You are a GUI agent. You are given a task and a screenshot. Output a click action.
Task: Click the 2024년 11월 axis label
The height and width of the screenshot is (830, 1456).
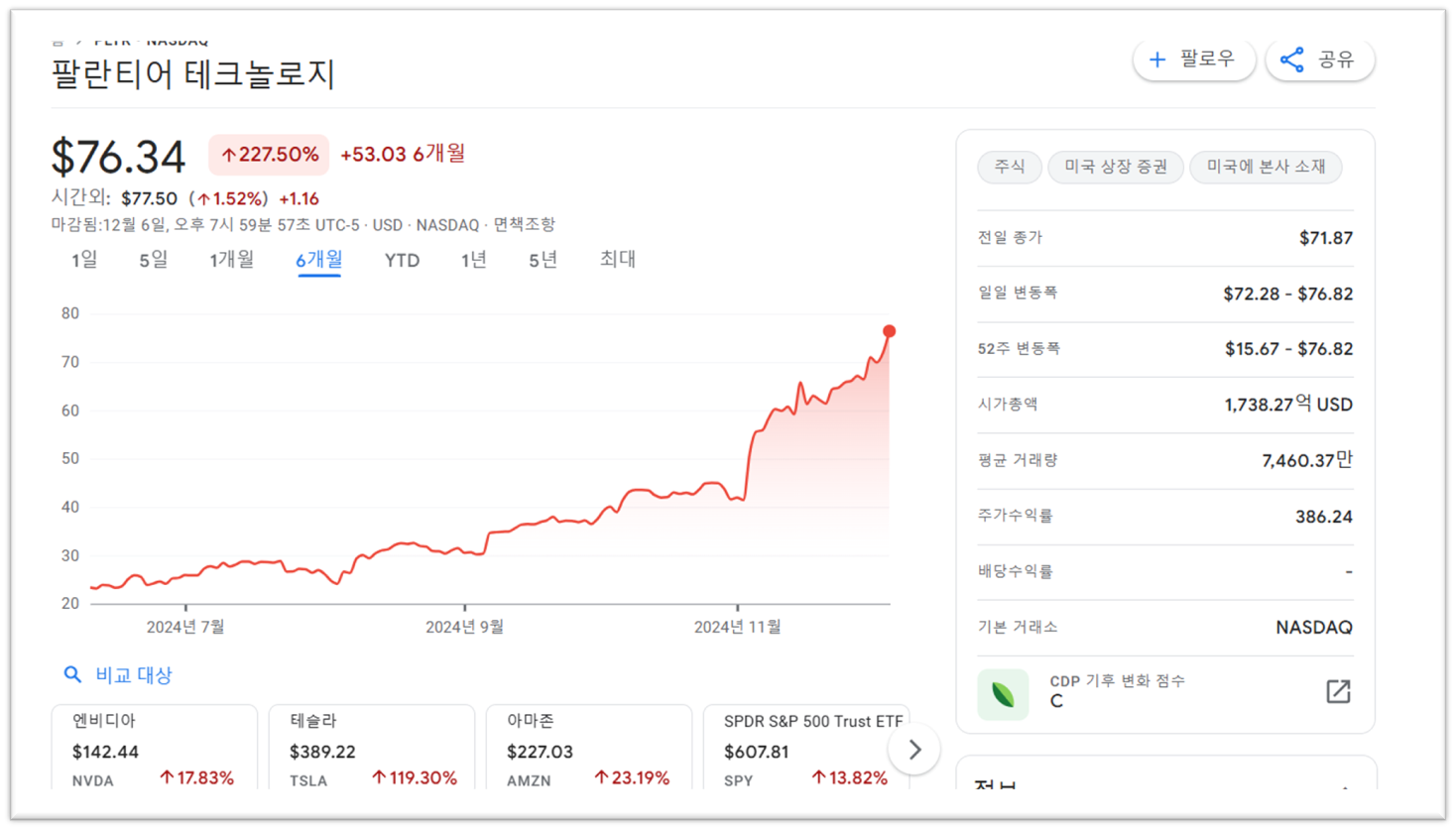pyautogui.click(x=737, y=627)
